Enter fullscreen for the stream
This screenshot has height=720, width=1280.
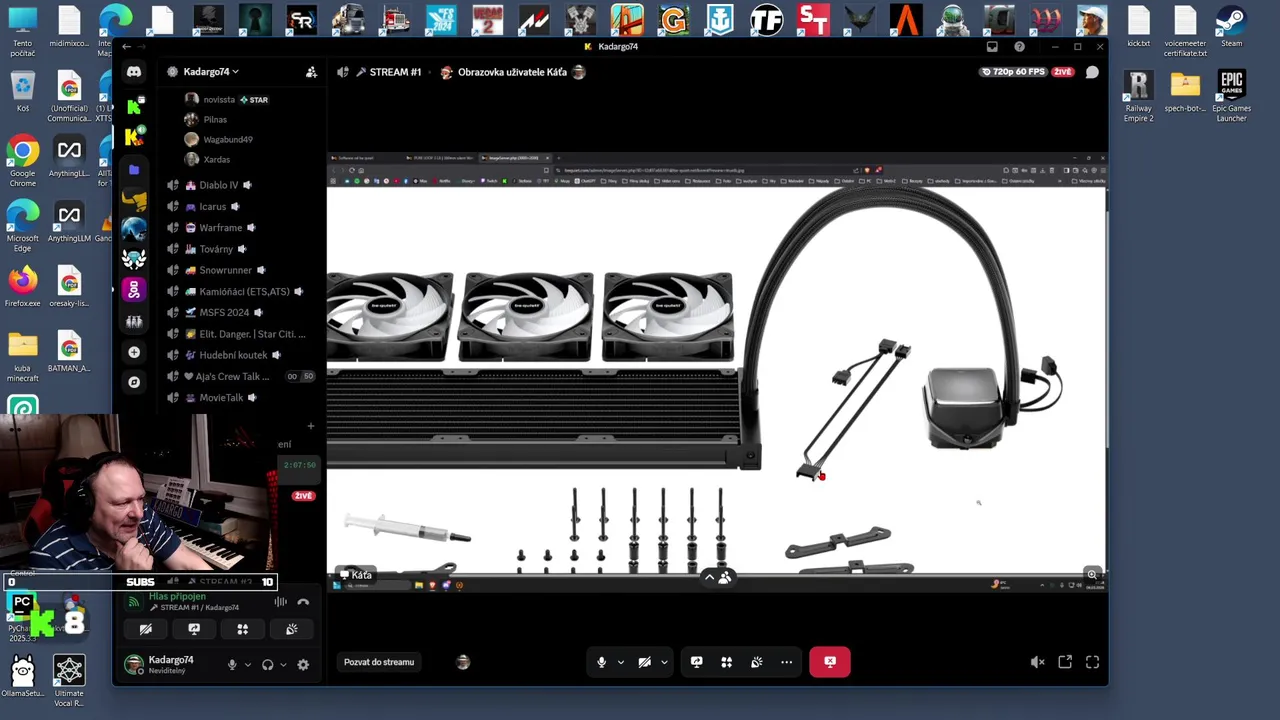[x=1092, y=662]
